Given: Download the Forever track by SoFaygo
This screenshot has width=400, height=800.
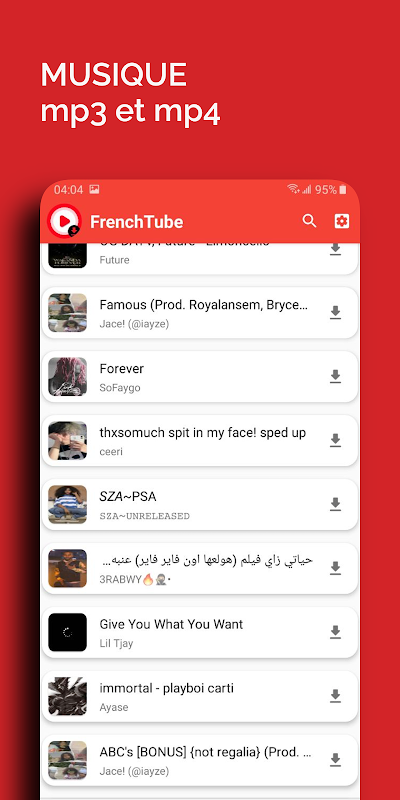Looking at the screenshot, I should 335,376.
